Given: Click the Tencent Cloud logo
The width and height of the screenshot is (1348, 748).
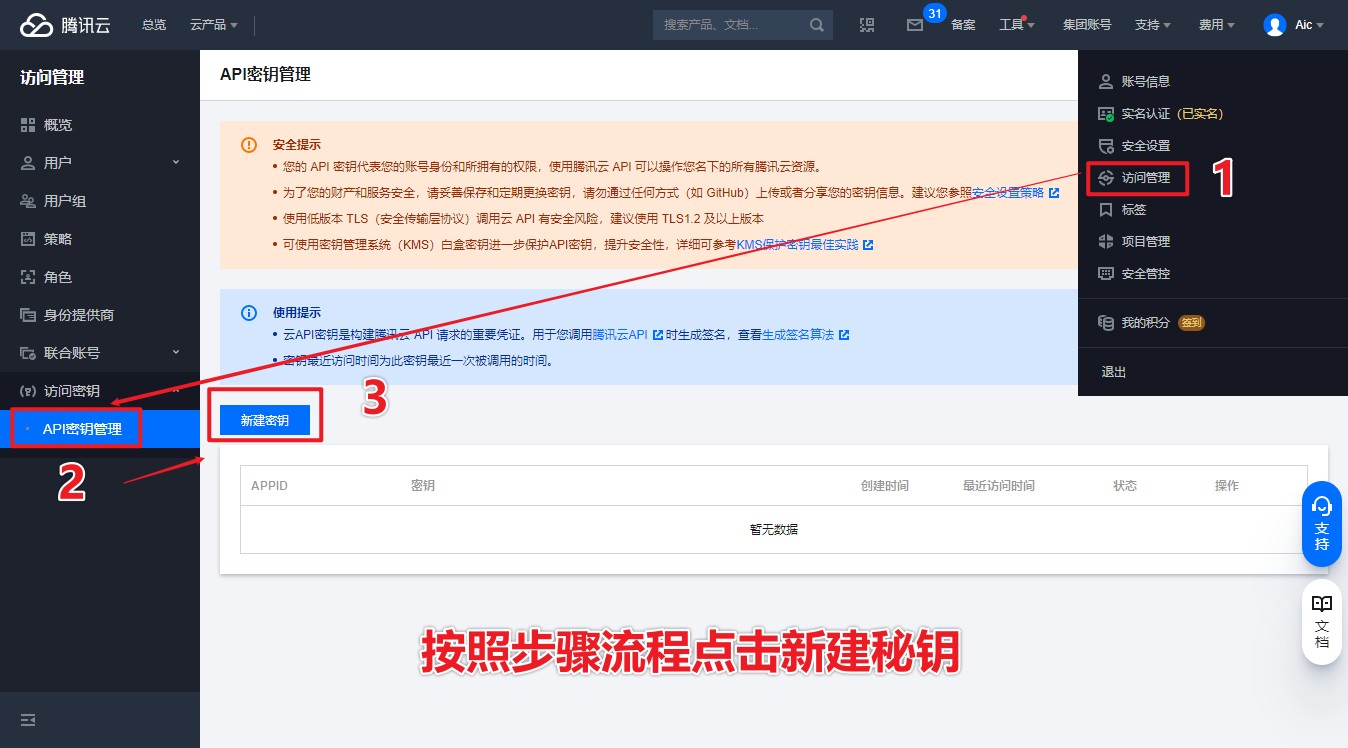Looking at the screenshot, I should point(65,25).
